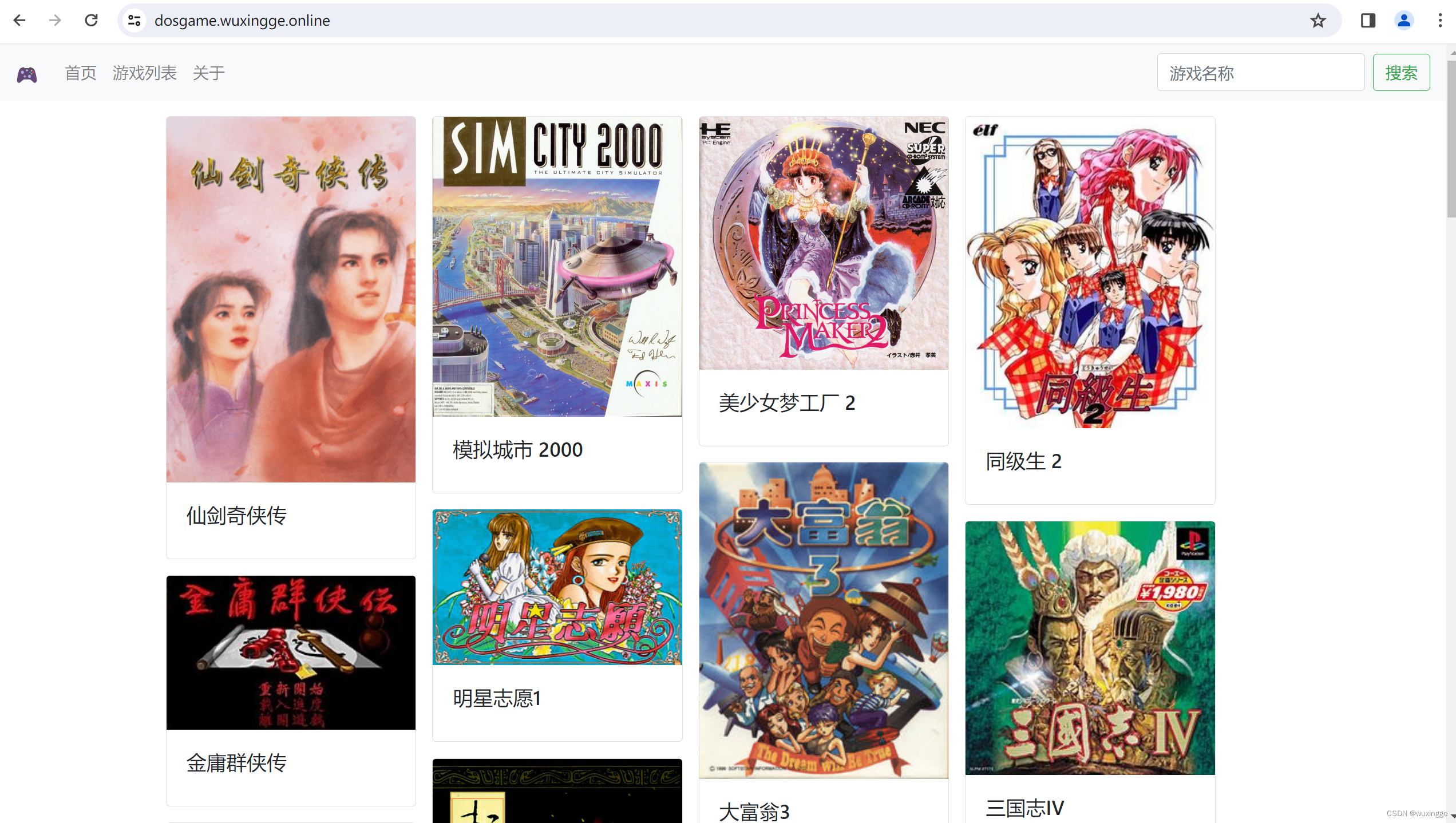Image resolution: width=1456 pixels, height=823 pixels.
Task: Open 同级生 2 cover image
Action: coord(1090,272)
